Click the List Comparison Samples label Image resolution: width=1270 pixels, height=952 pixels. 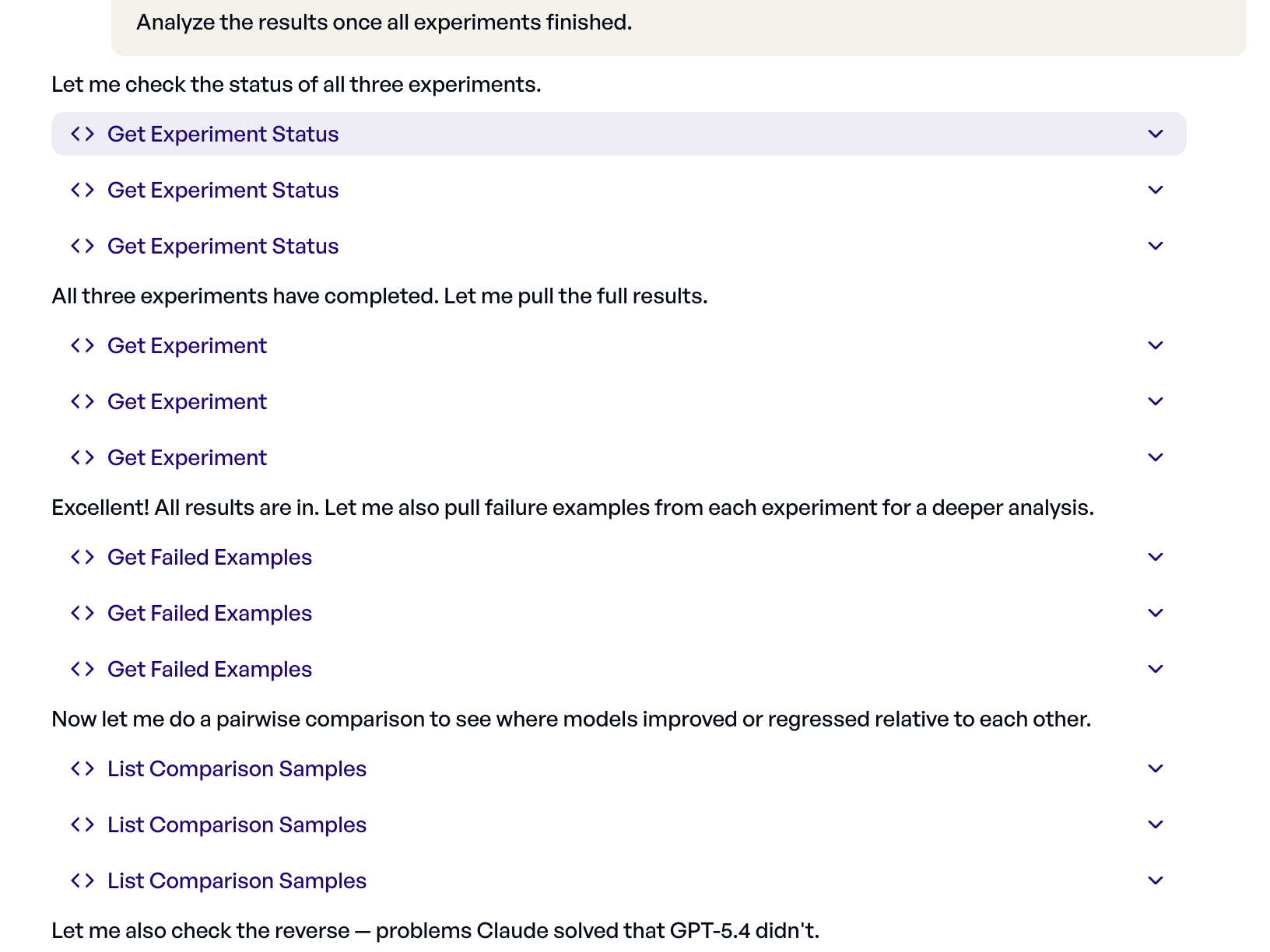coord(237,768)
